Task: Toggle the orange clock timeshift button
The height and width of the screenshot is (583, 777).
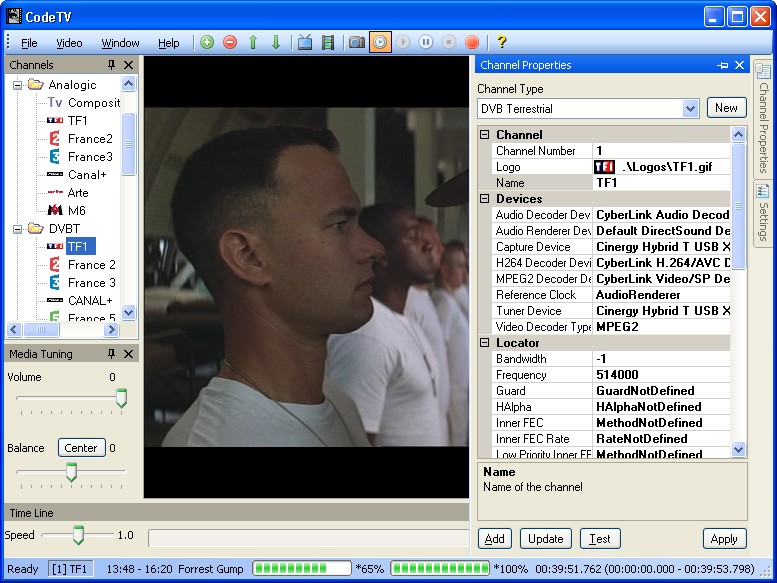Action: 380,42
